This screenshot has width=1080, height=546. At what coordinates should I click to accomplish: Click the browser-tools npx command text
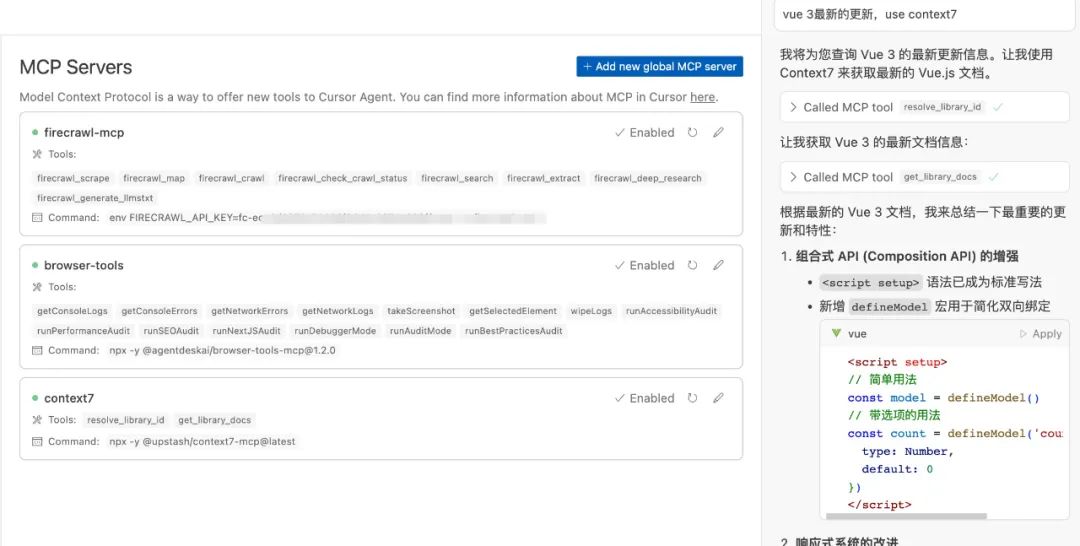[222, 350]
